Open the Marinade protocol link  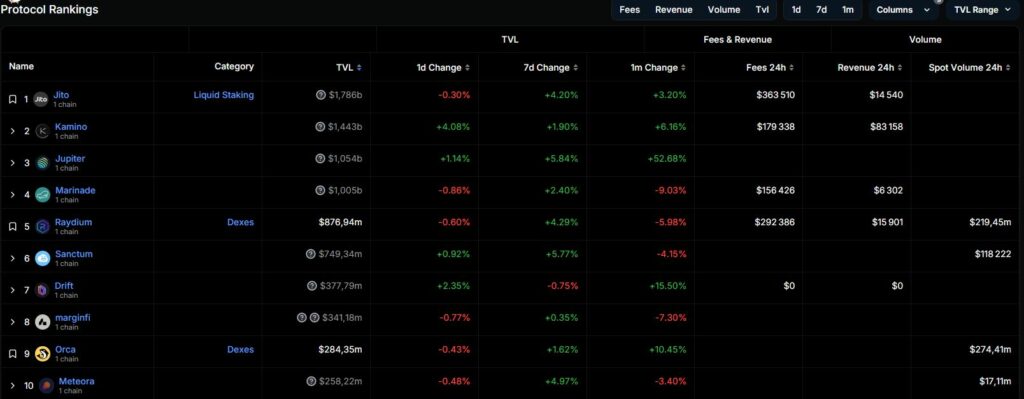pyautogui.click(x=75, y=191)
